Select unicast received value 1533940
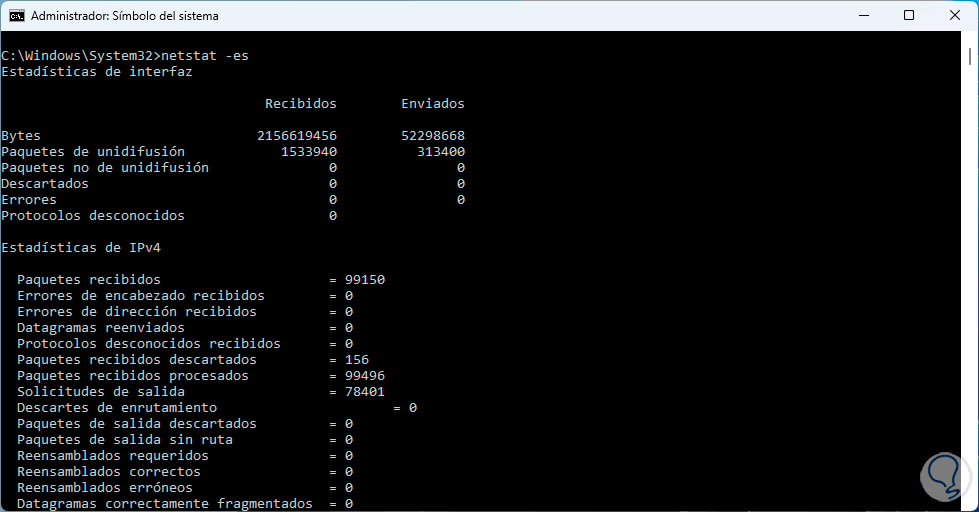This screenshot has height=512, width=979. [309, 152]
